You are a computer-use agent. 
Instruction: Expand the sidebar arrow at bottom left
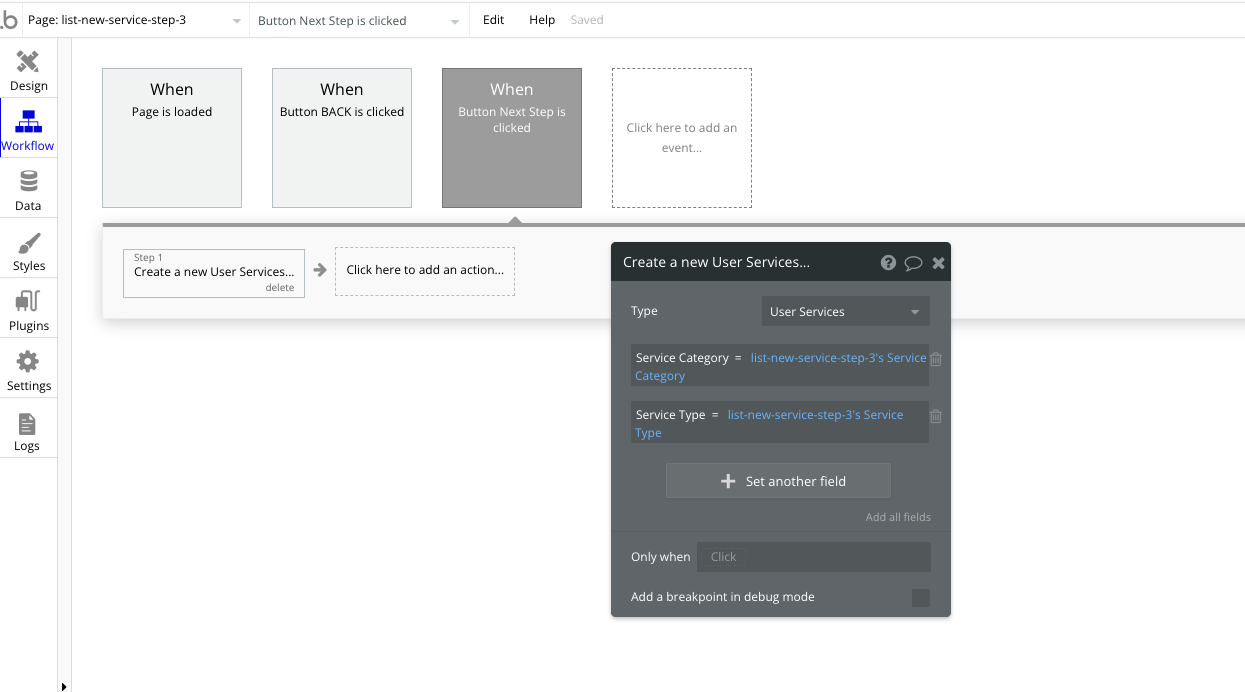pyautogui.click(x=65, y=686)
